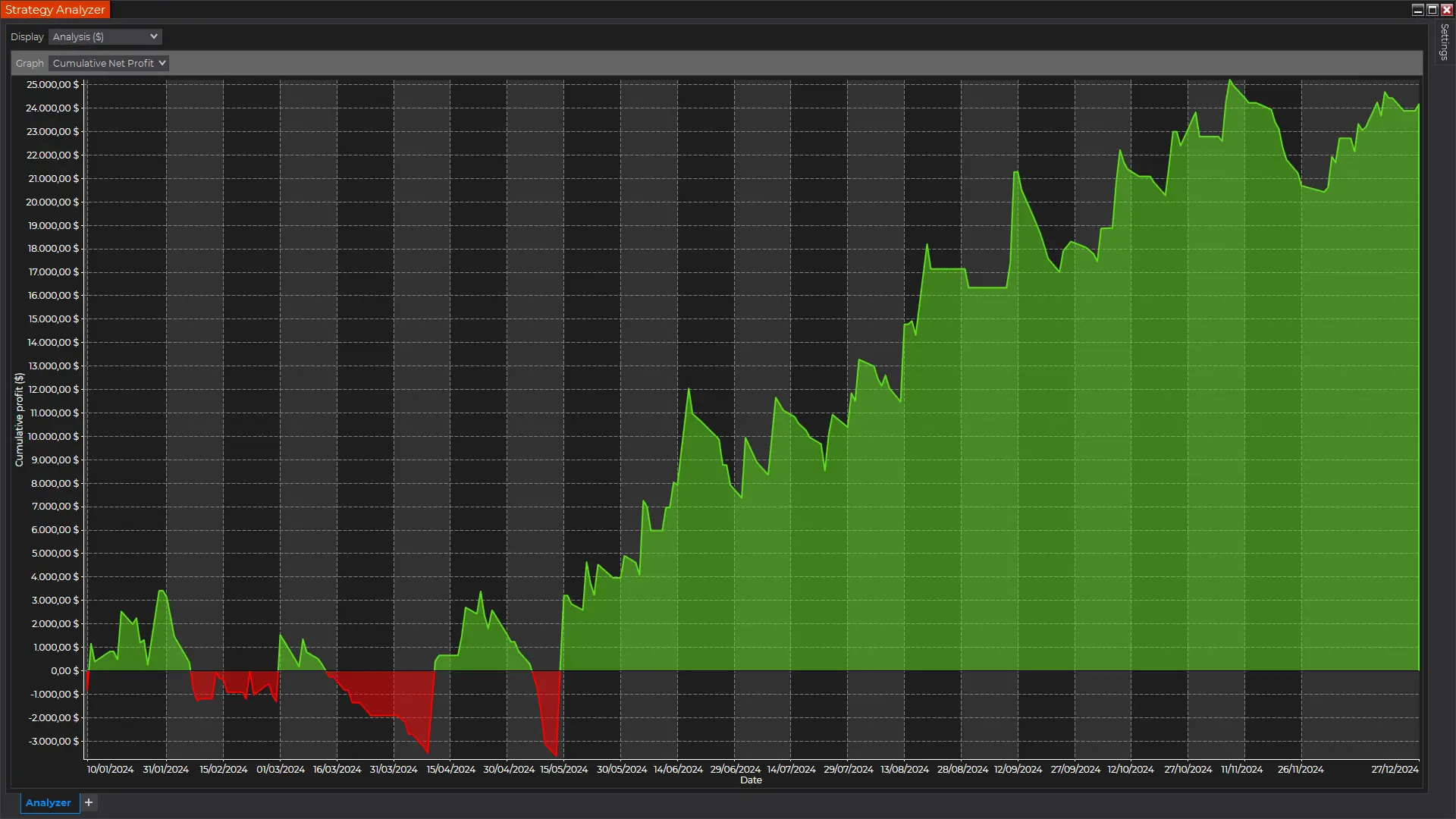The width and height of the screenshot is (1456, 819).
Task: Add a new tab with the plus button
Action: coord(89,802)
